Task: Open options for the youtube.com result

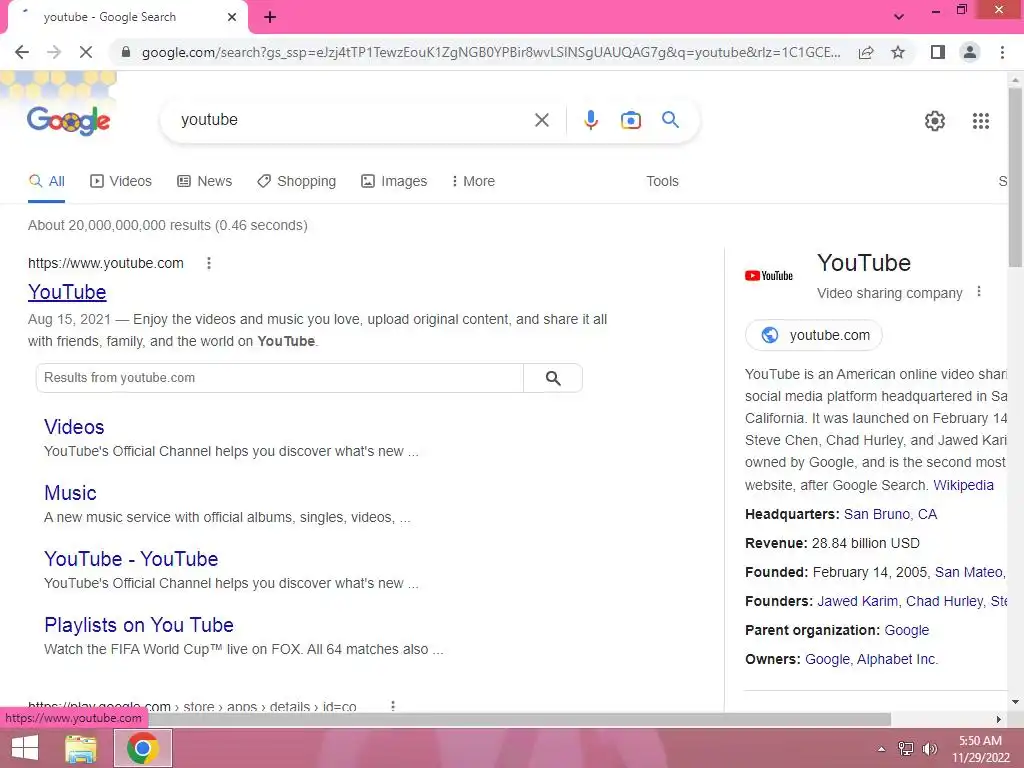Action: click(x=208, y=263)
